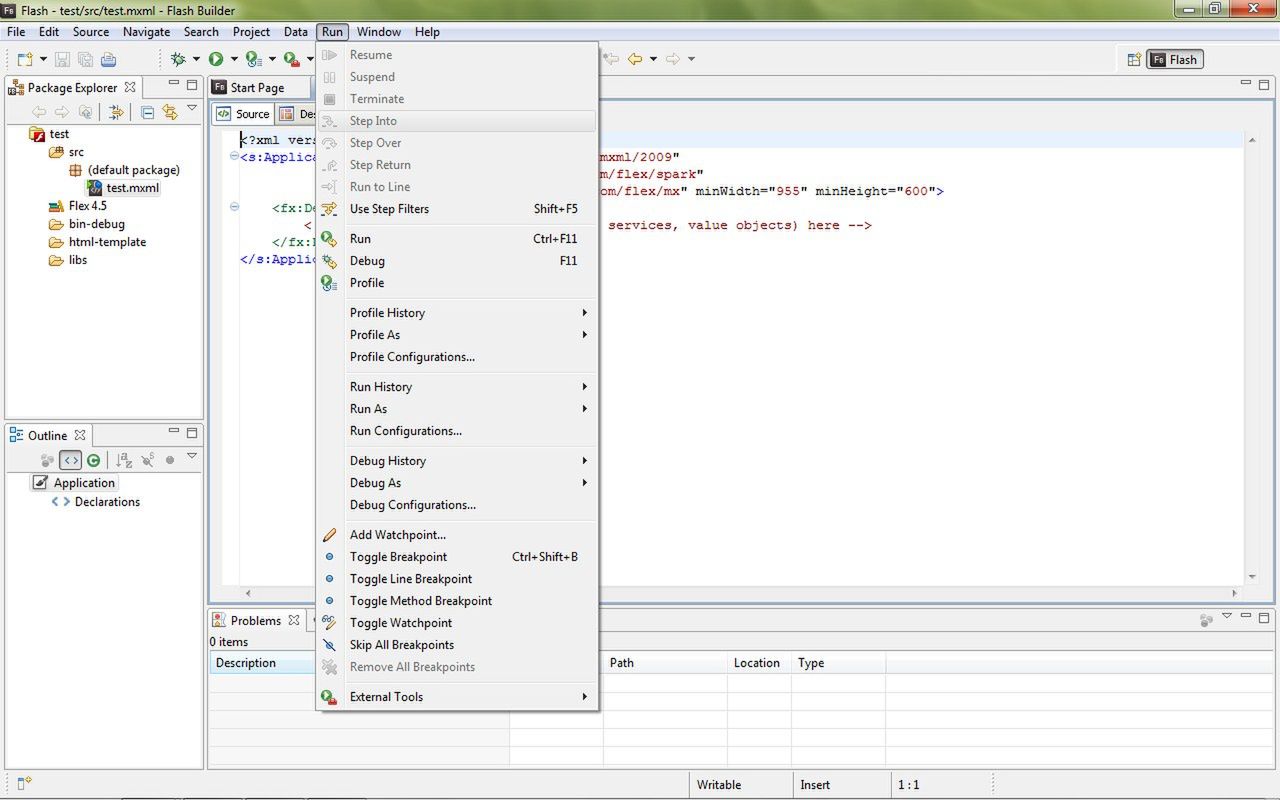Choose Toggle Line Breakpoint entry
1280x800 pixels.
tap(457, 579)
